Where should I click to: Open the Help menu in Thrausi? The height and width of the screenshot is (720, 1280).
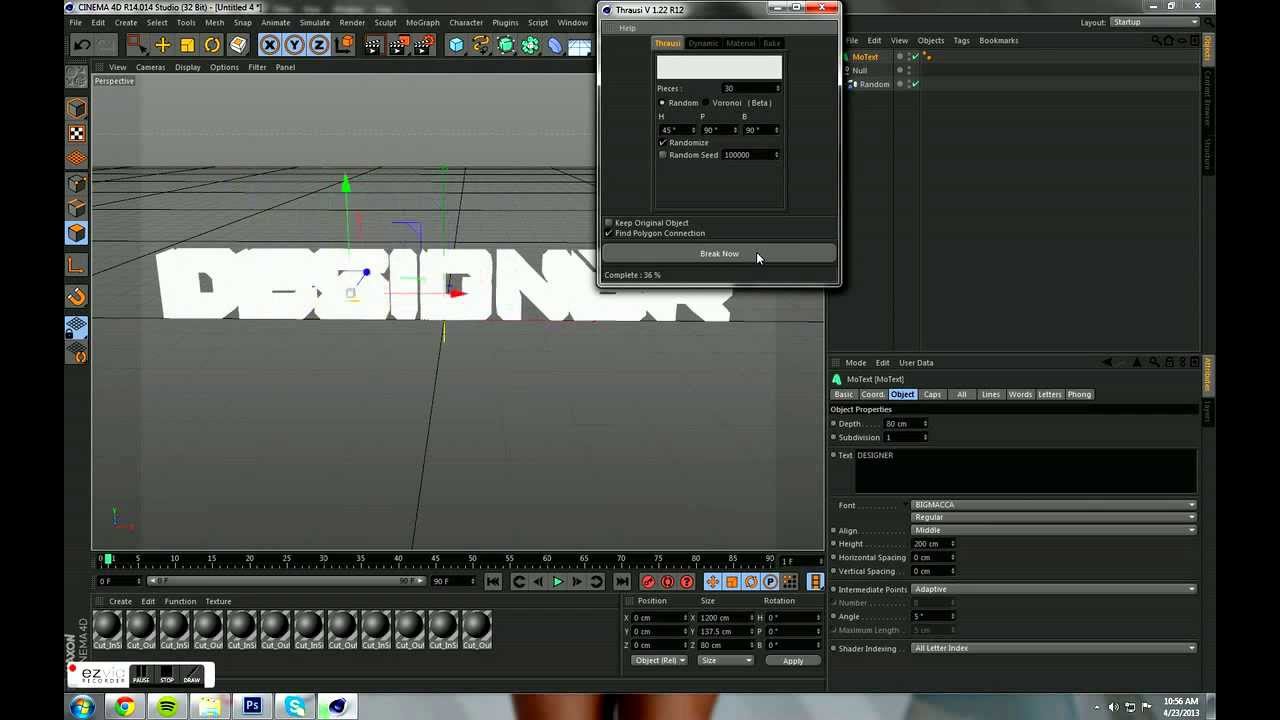coord(627,28)
